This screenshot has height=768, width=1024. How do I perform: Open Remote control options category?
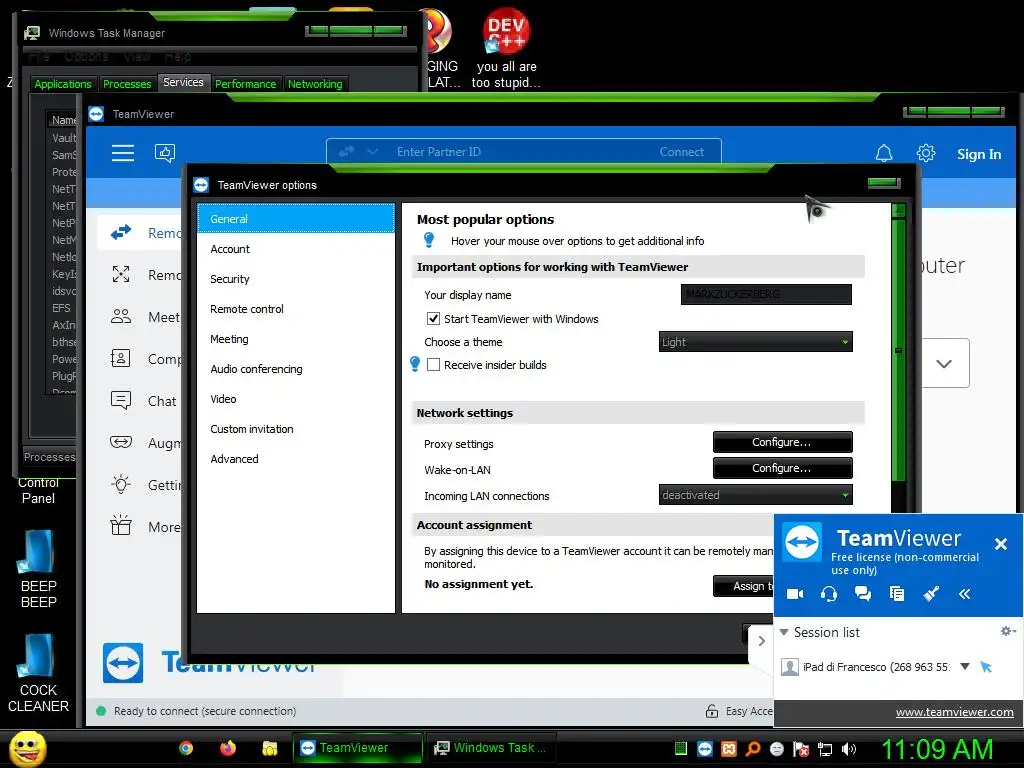tap(296, 309)
